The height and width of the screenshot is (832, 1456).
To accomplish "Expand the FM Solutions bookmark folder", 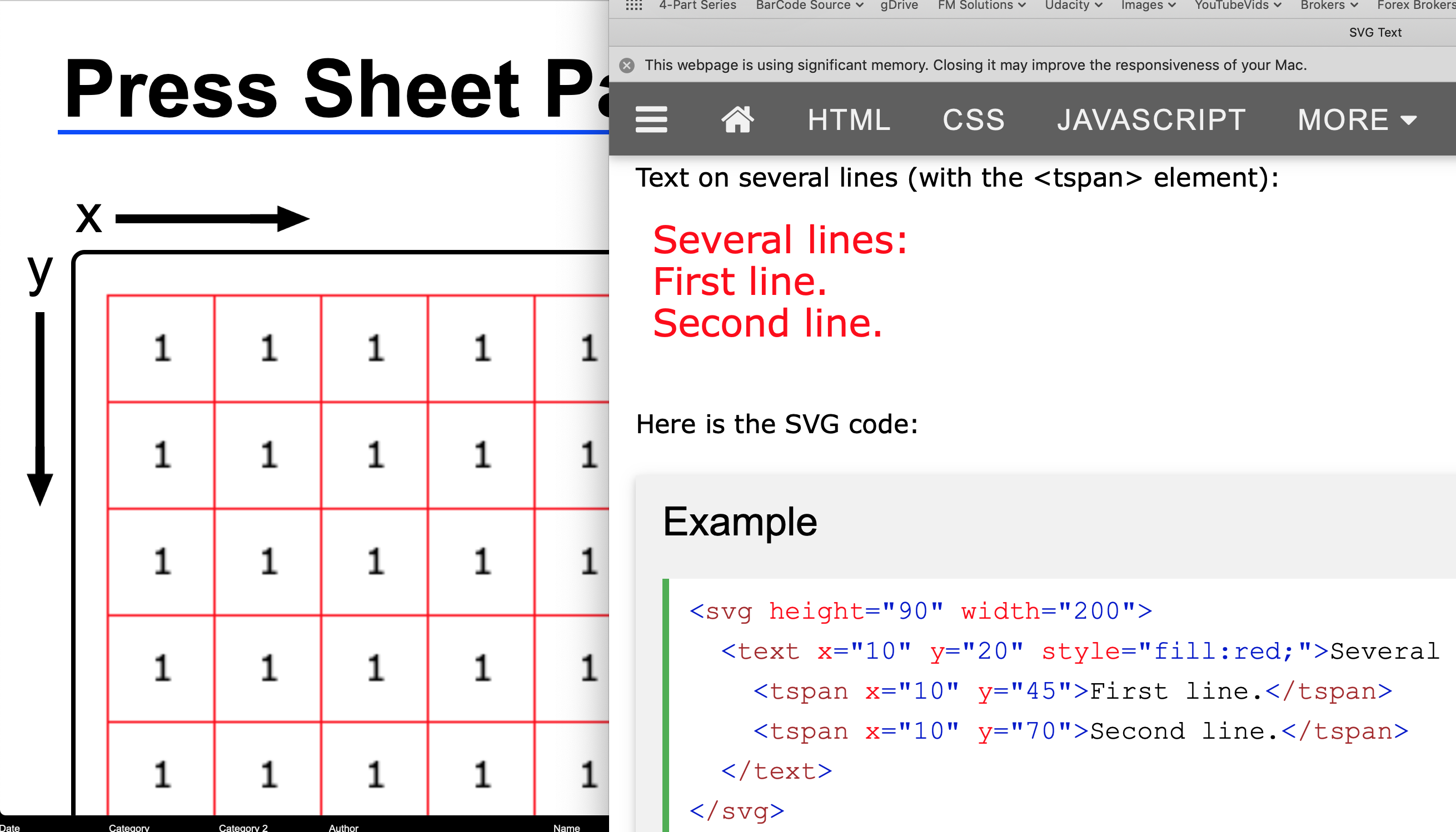I will [981, 5].
